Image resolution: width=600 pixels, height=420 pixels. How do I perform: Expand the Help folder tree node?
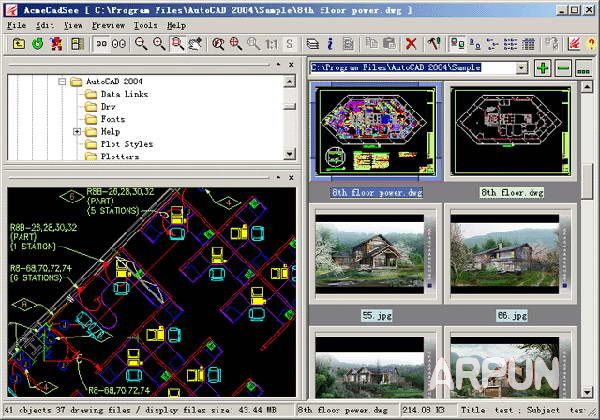[x=77, y=131]
